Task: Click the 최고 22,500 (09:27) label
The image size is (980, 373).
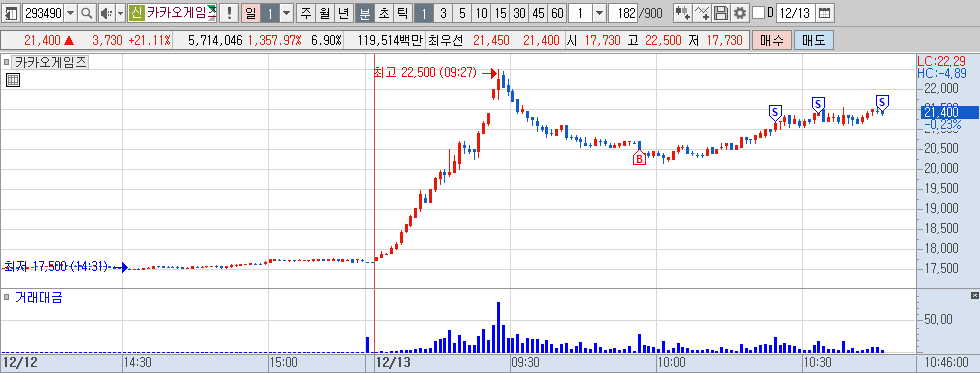Action: pos(427,73)
